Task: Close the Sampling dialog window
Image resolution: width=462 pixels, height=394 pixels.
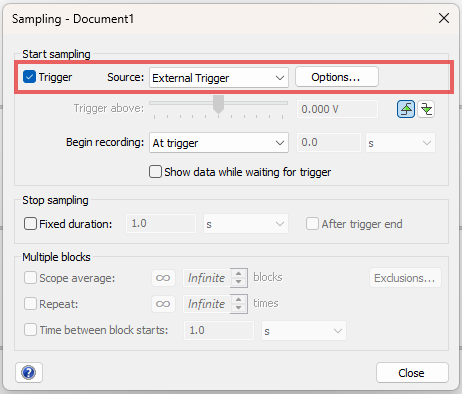Action: click(444, 18)
